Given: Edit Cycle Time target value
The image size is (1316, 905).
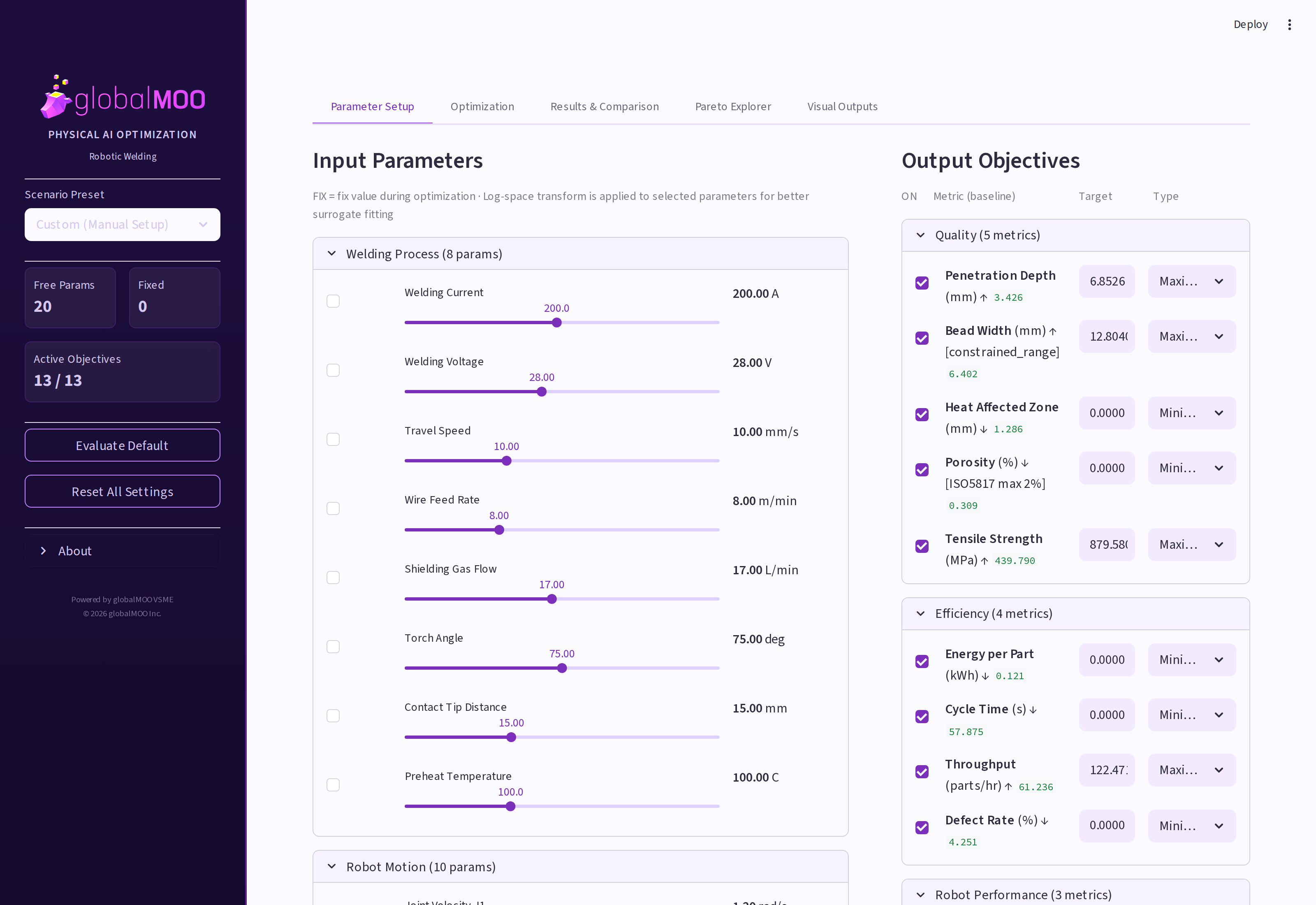Looking at the screenshot, I should click(x=1107, y=715).
